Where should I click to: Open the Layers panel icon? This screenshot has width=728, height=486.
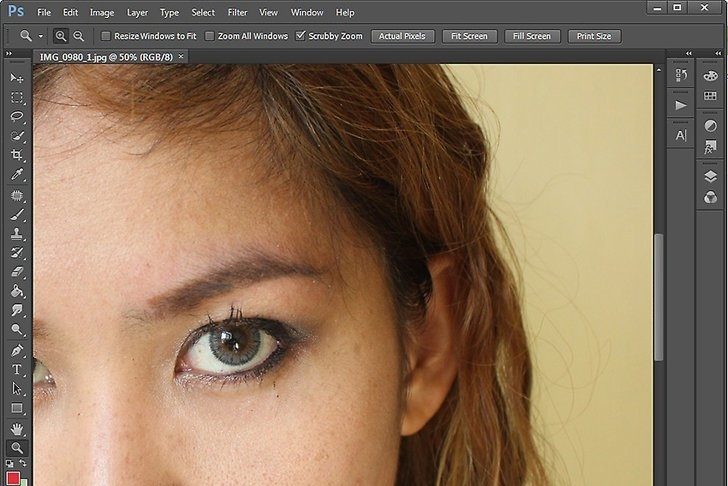pyautogui.click(x=711, y=176)
